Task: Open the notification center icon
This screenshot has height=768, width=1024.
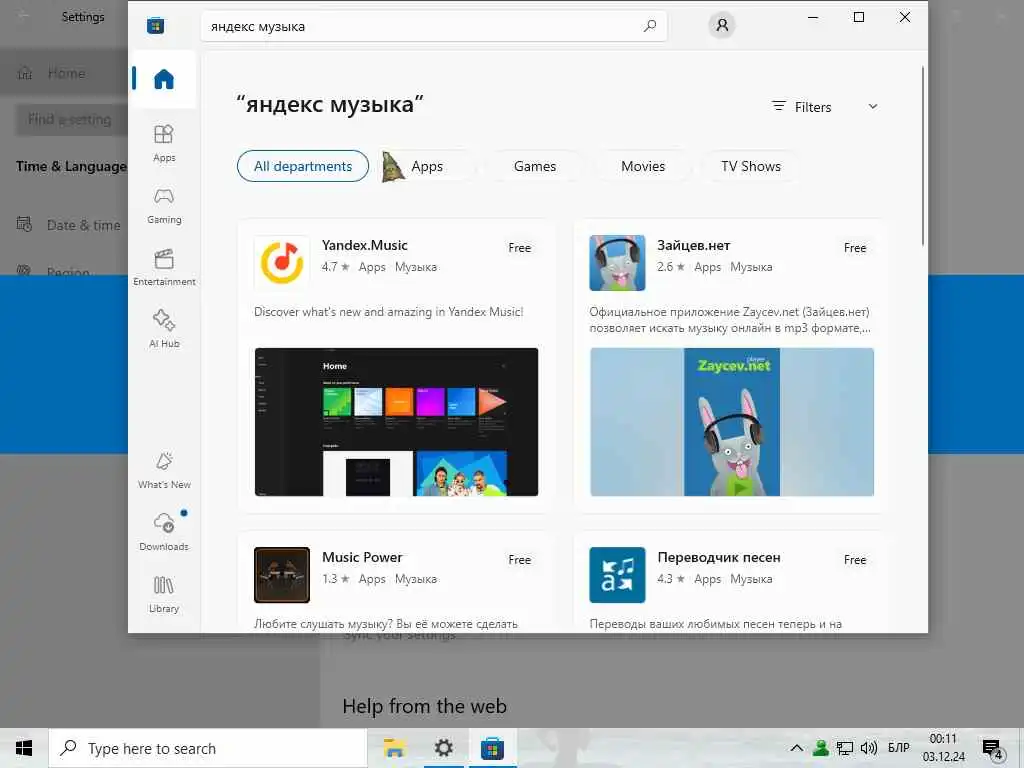Action: [x=993, y=750]
